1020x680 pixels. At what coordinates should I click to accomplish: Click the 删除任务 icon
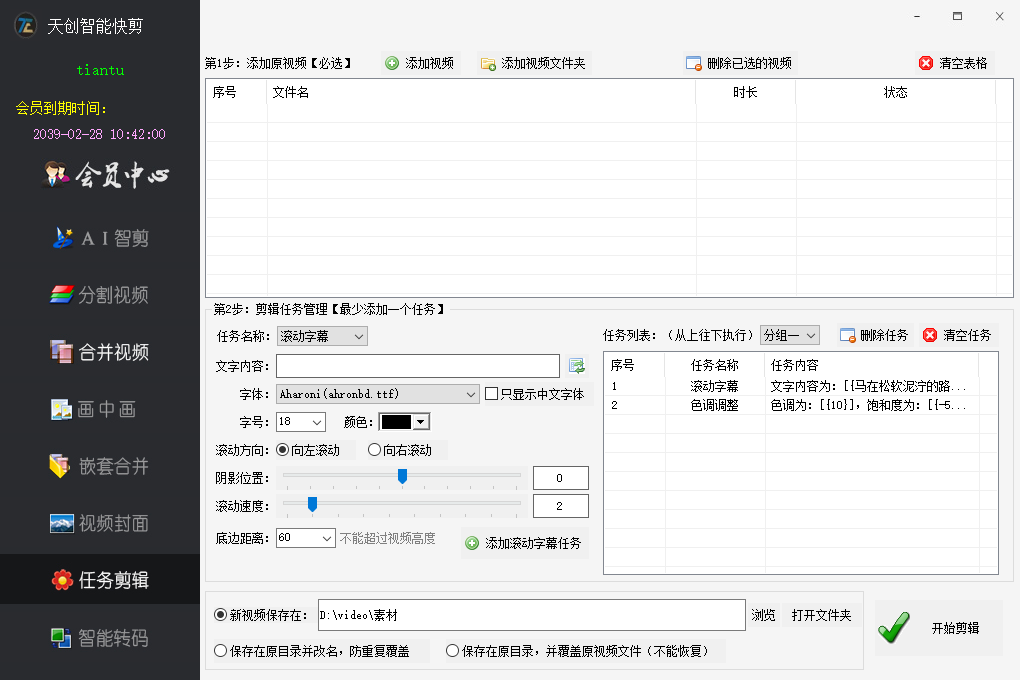coord(847,336)
